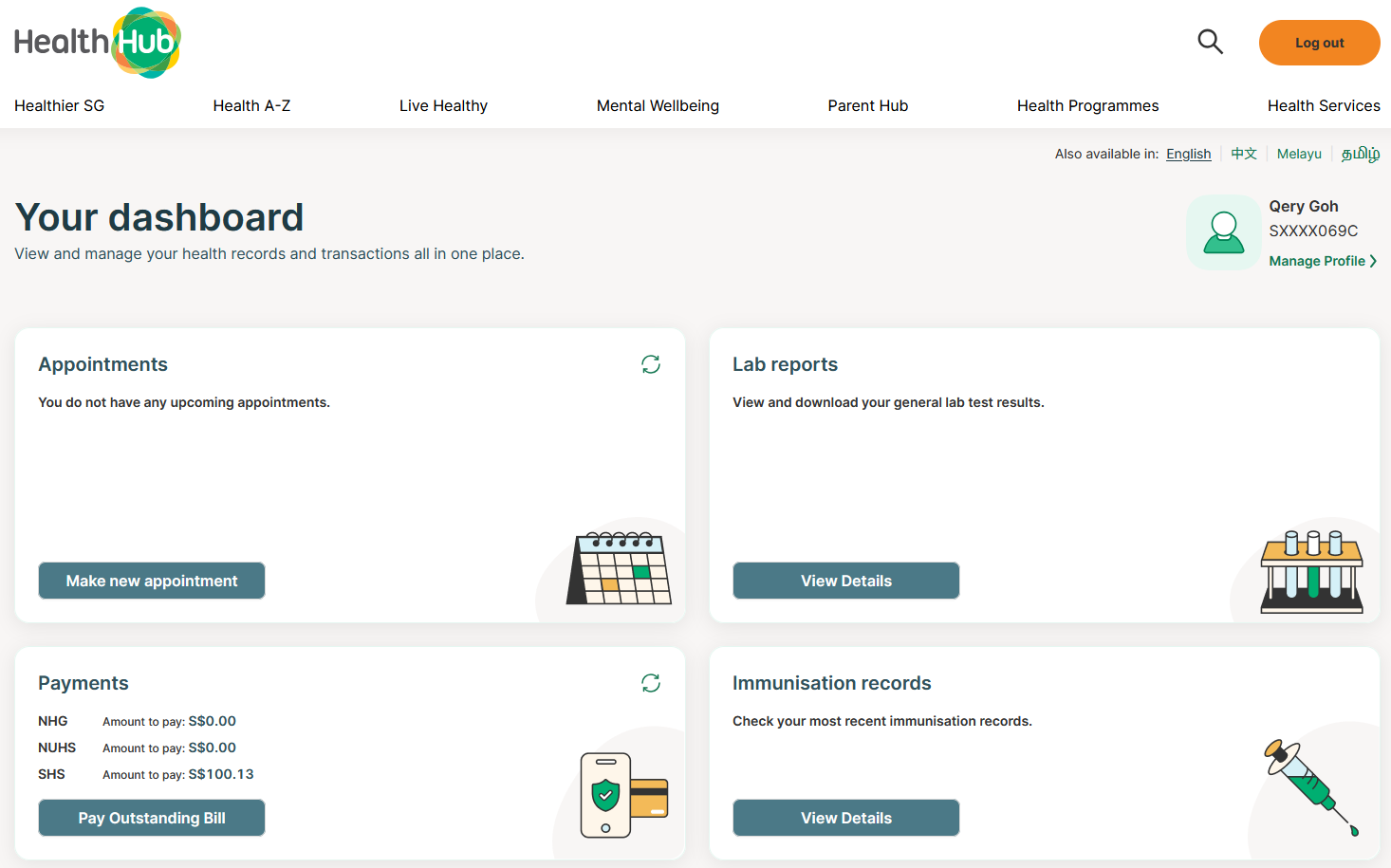1391x868 pixels.
Task: Pay the outstanding SHS bill
Action: (x=151, y=818)
